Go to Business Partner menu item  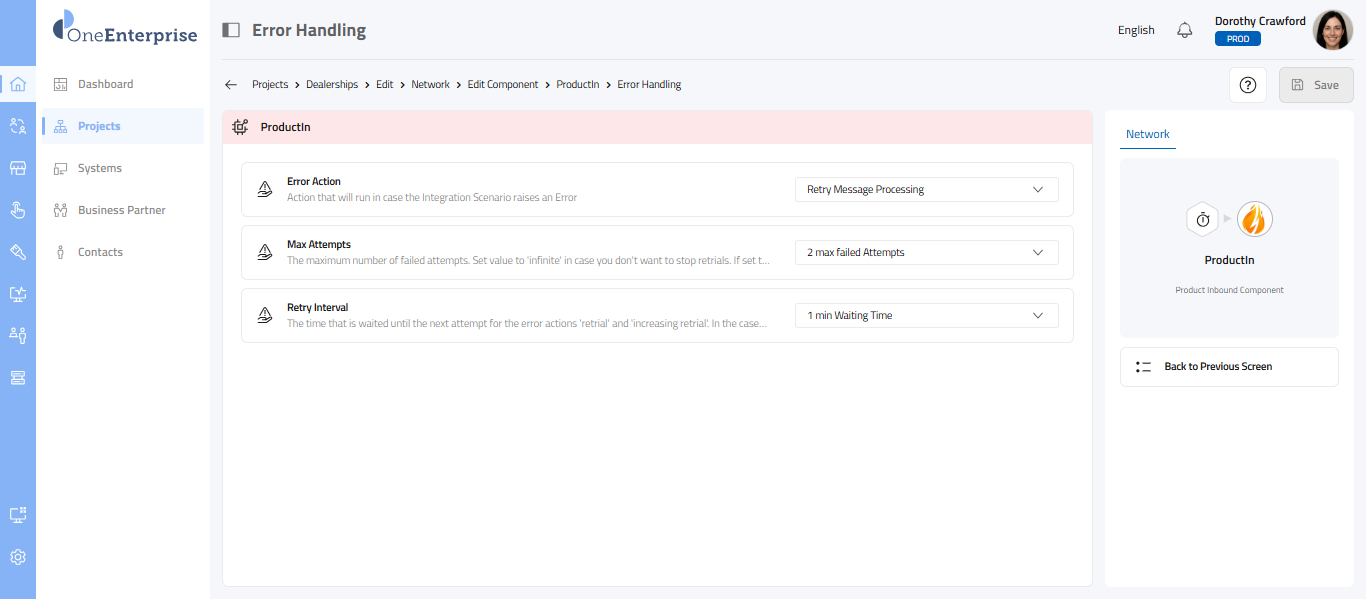[121, 210]
